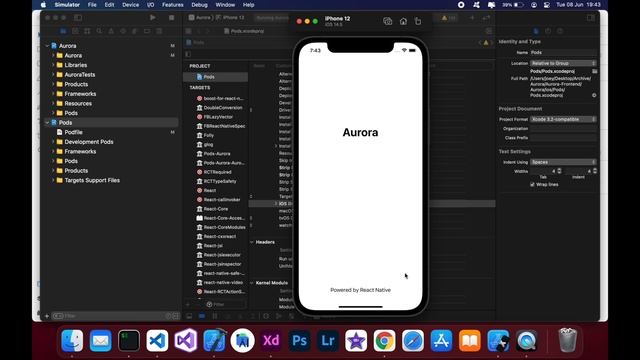Collapse the Kernel Module section

point(252,282)
